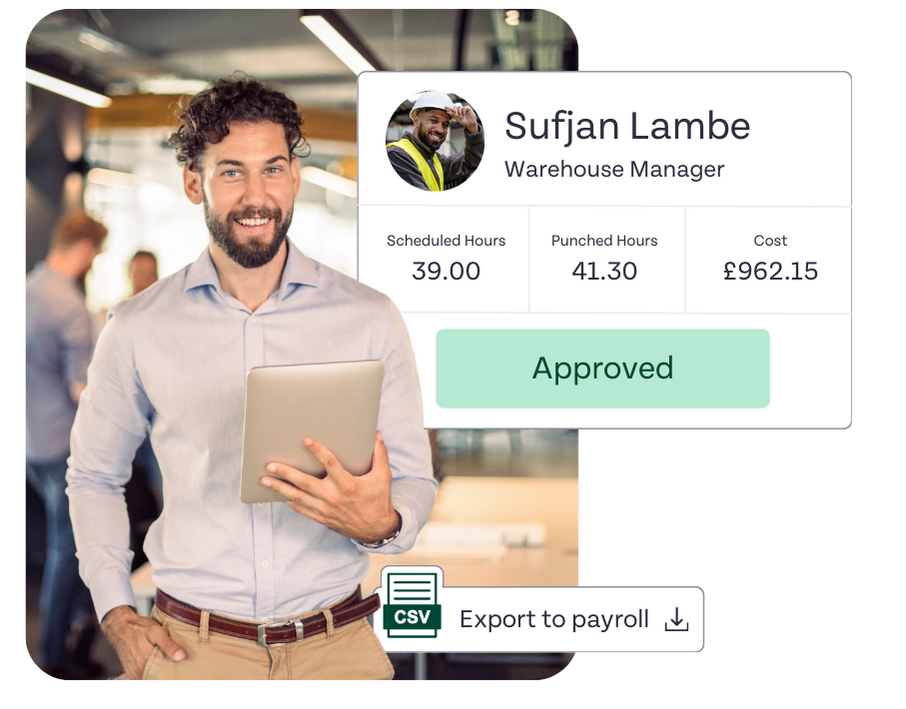Image resolution: width=906 pixels, height=709 pixels.
Task: Click the Sufjan Lambe name heading
Action: (x=627, y=126)
